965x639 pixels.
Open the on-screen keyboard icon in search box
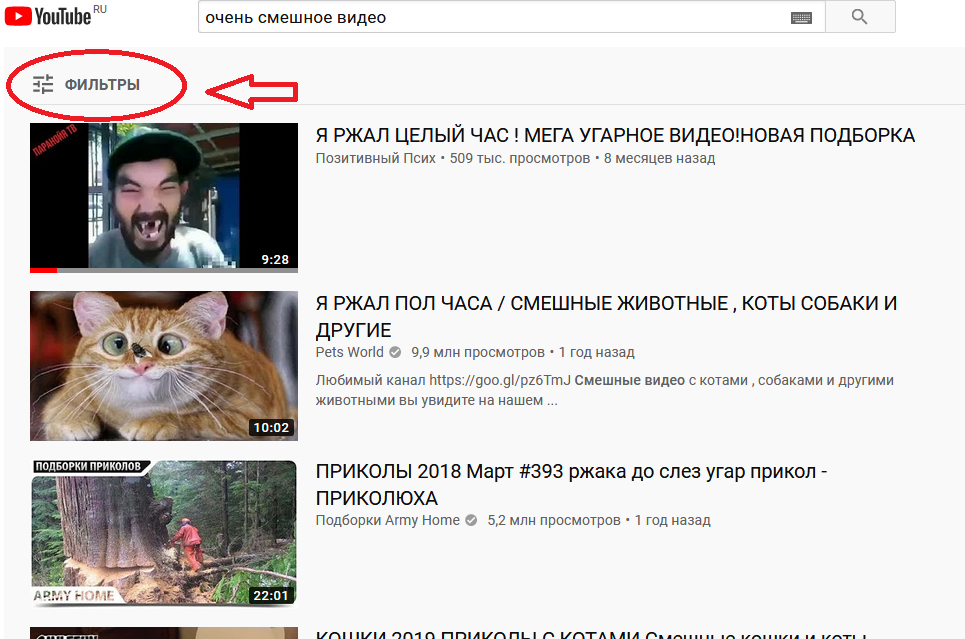point(801,18)
